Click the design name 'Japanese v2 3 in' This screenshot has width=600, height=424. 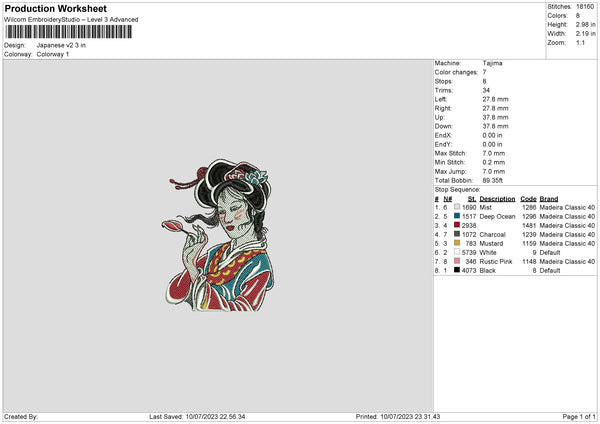pyautogui.click(x=61, y=45)
